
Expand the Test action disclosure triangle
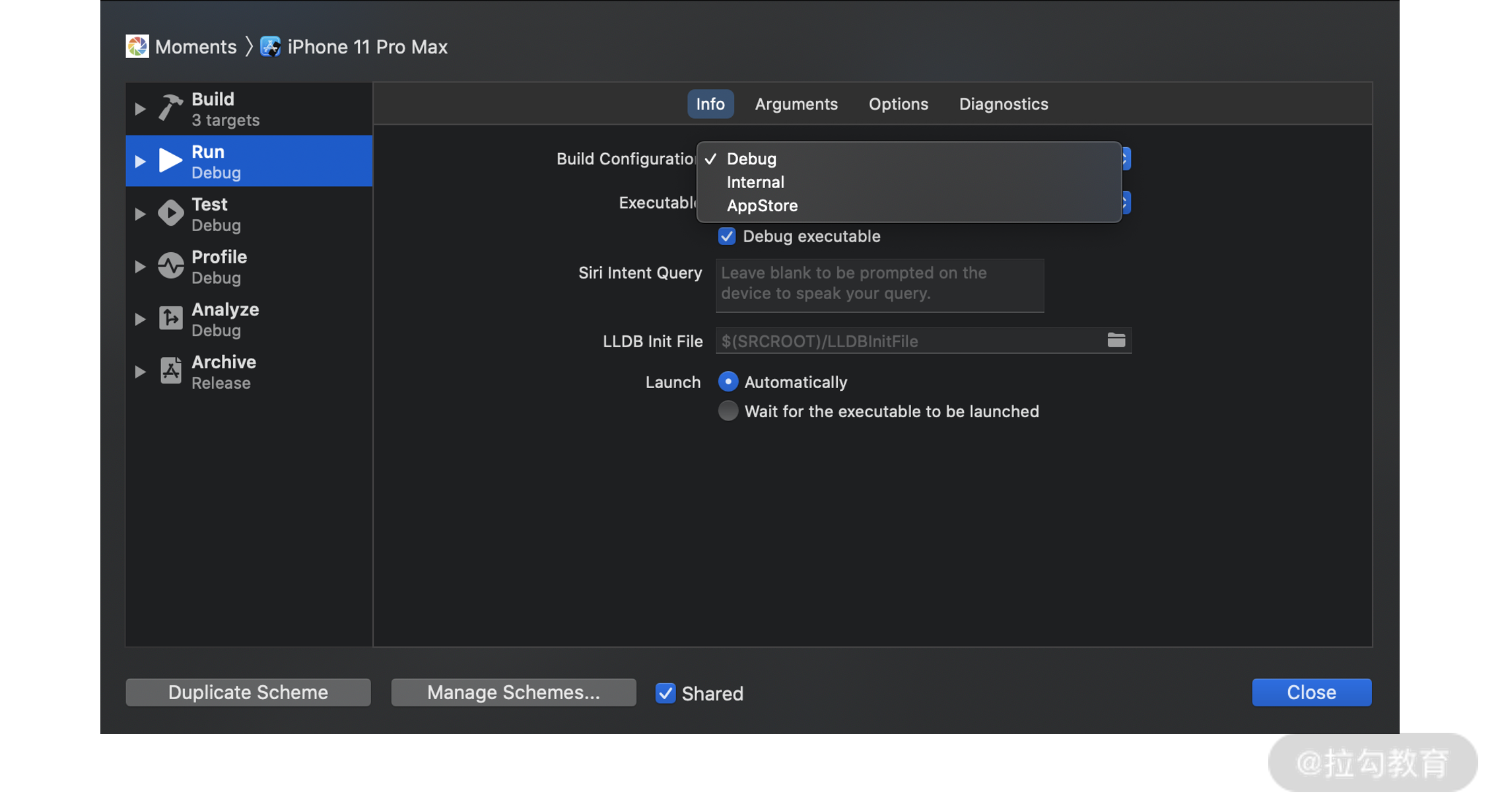(x=140, y=214)
